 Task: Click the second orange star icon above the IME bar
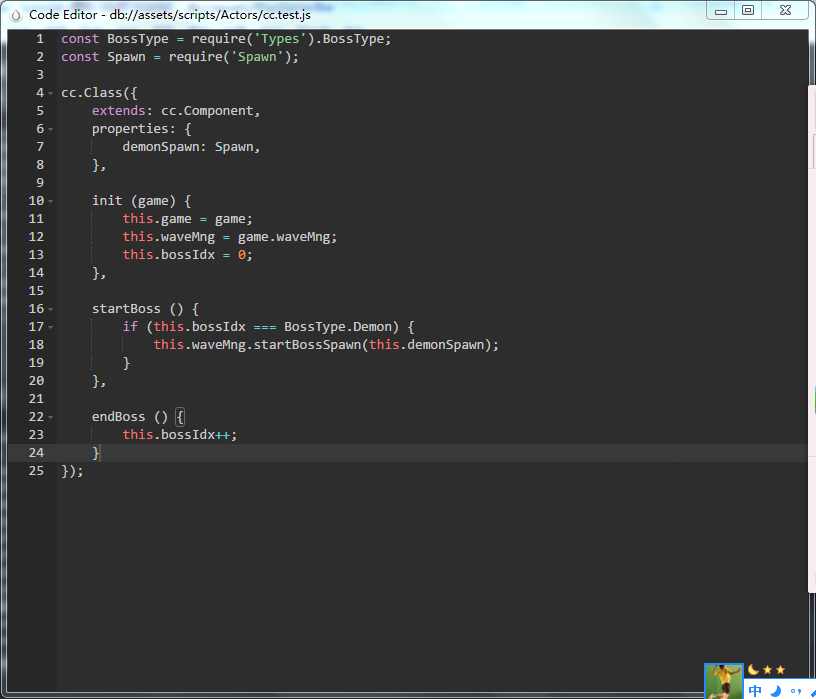click(x=780, y=670)
